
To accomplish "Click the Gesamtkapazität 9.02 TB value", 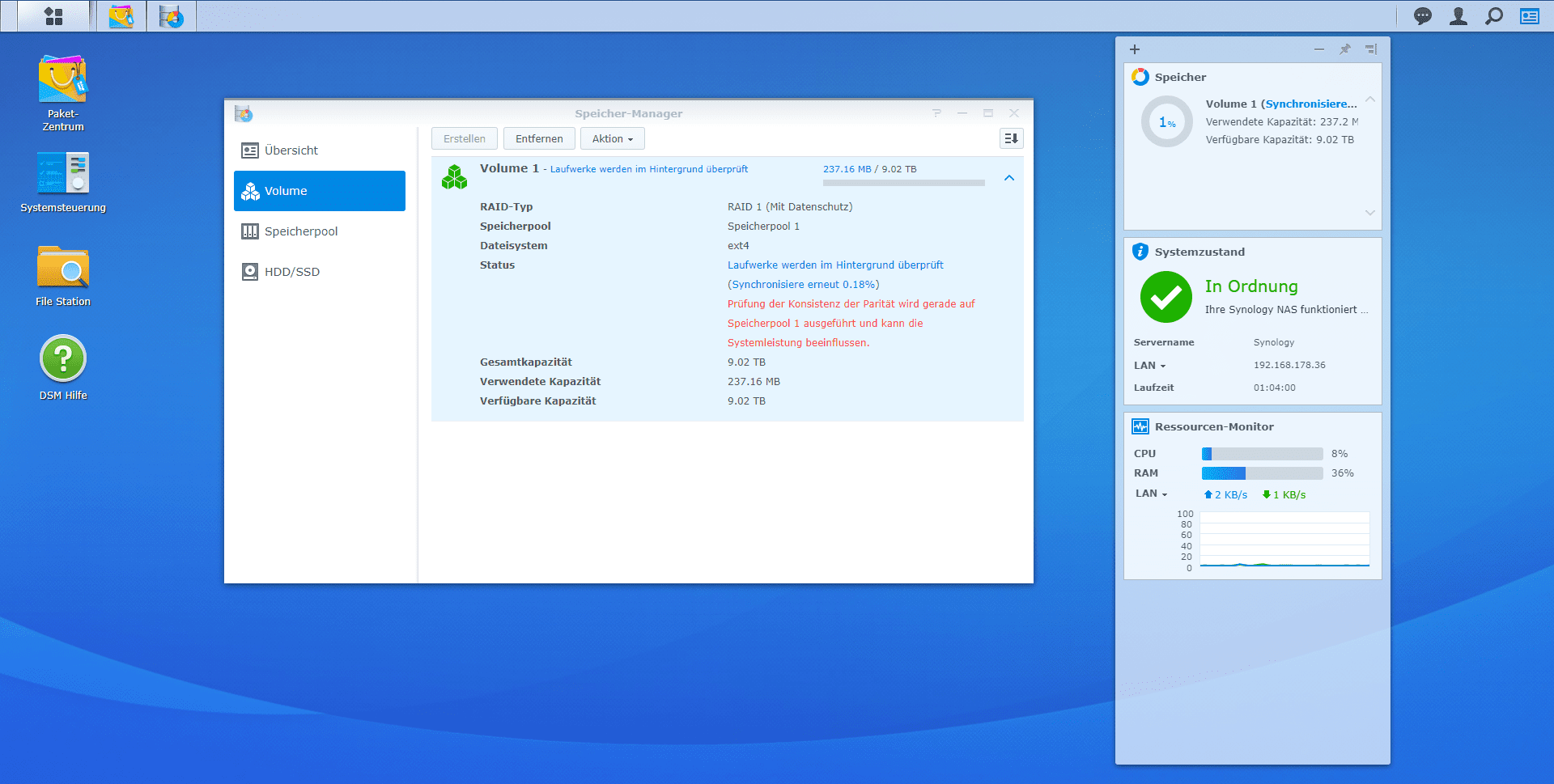I will pos(746,362).
